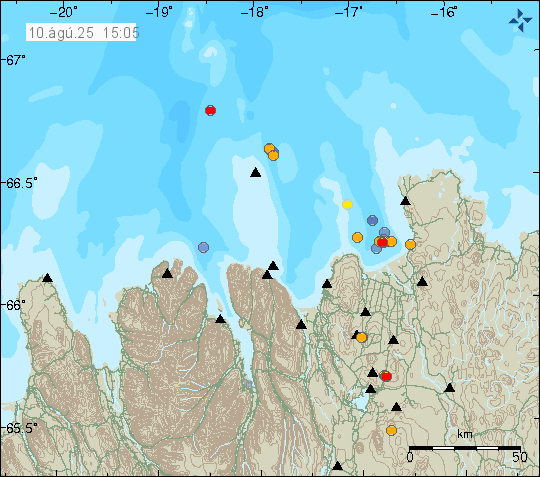Viewport: 540px width, 477px height.
Task: Click the 67° latitude label
Action: click(x=15, y=60)
